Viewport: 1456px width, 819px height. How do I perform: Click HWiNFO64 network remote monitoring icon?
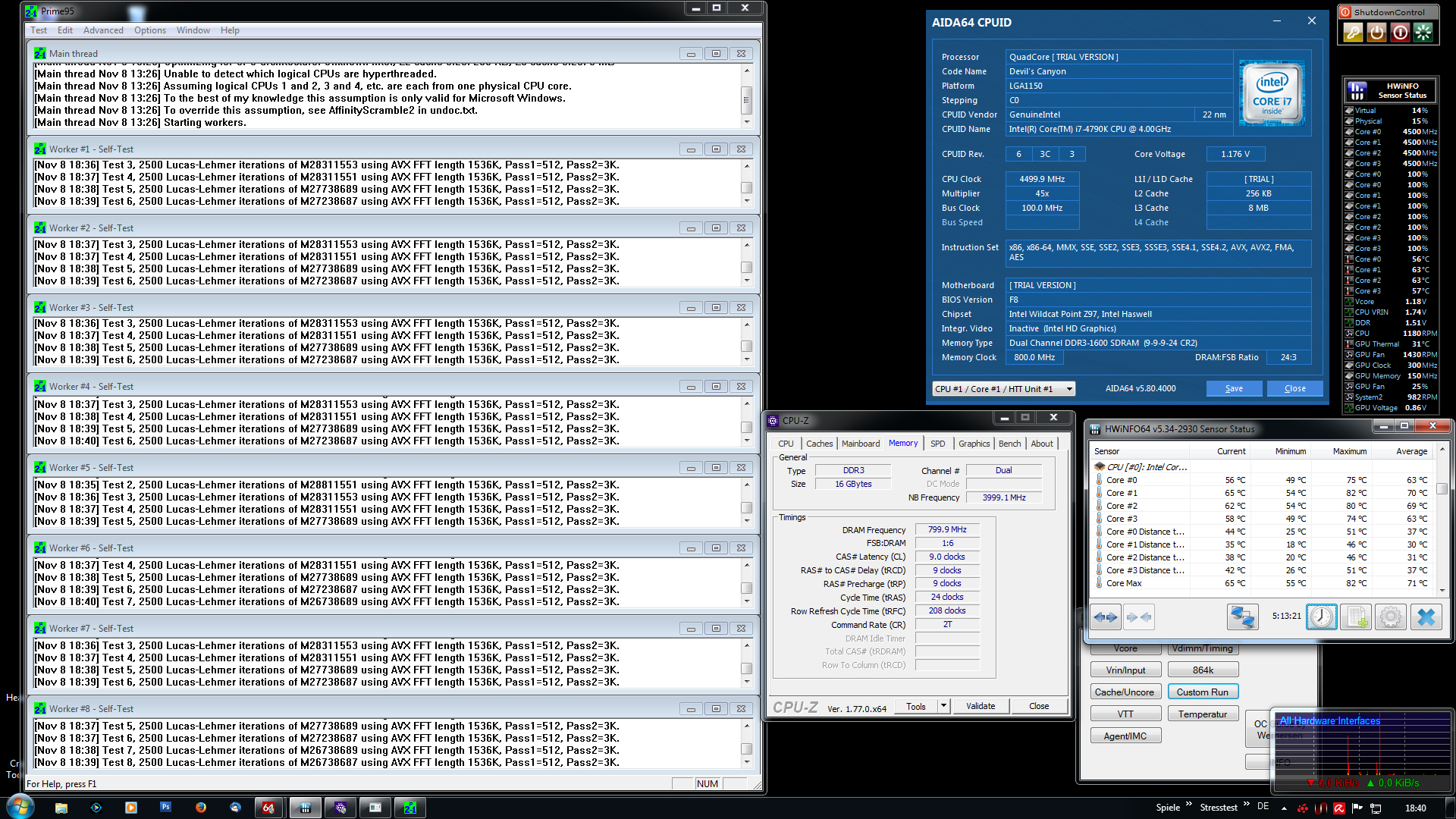(x=1242, y=617)
